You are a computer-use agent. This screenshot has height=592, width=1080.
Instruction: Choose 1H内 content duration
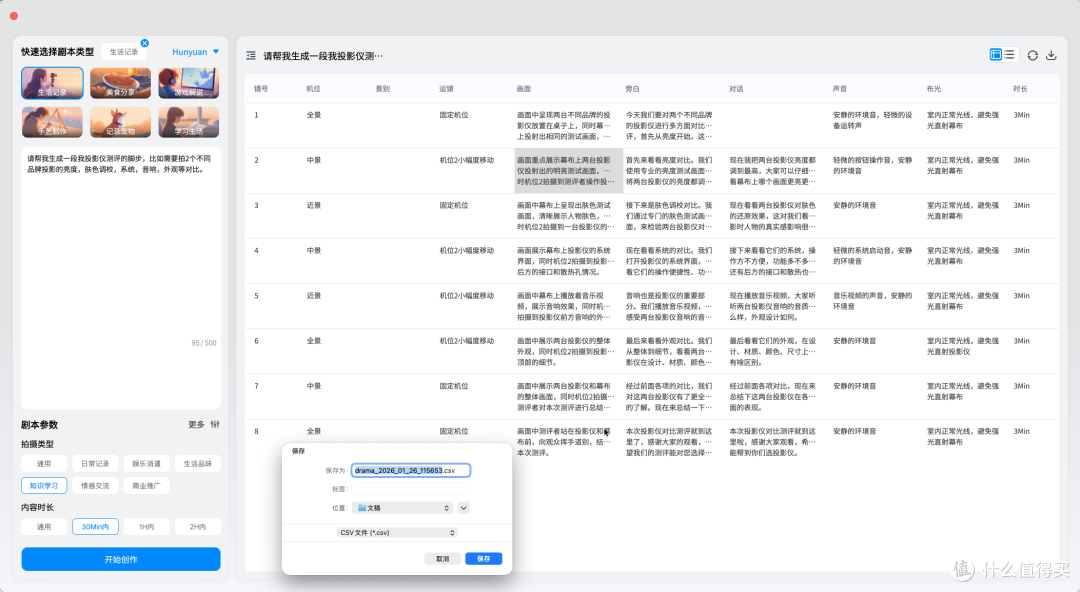click(147, 527)
